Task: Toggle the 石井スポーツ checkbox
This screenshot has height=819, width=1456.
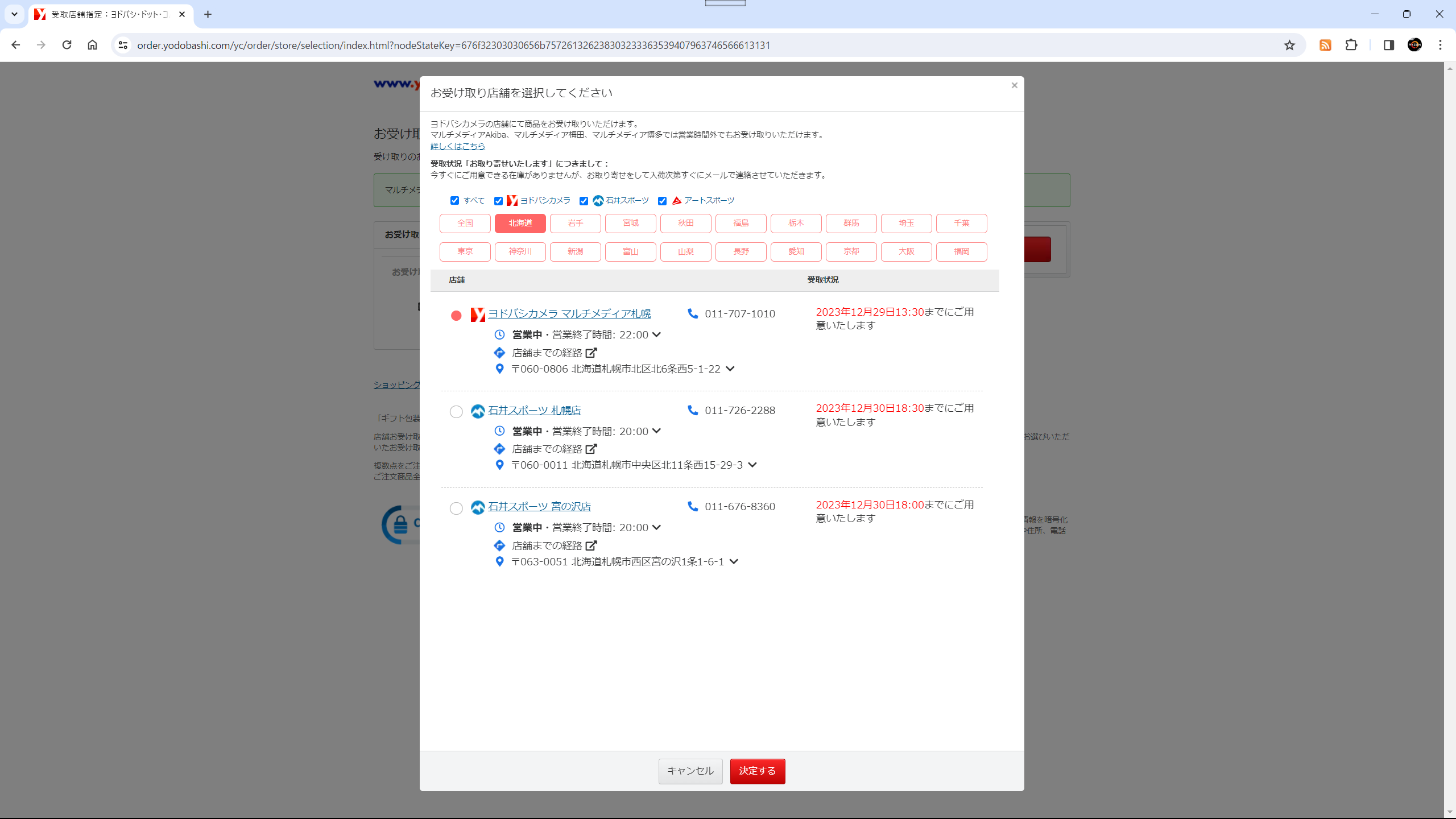Action: coord(584,201)
